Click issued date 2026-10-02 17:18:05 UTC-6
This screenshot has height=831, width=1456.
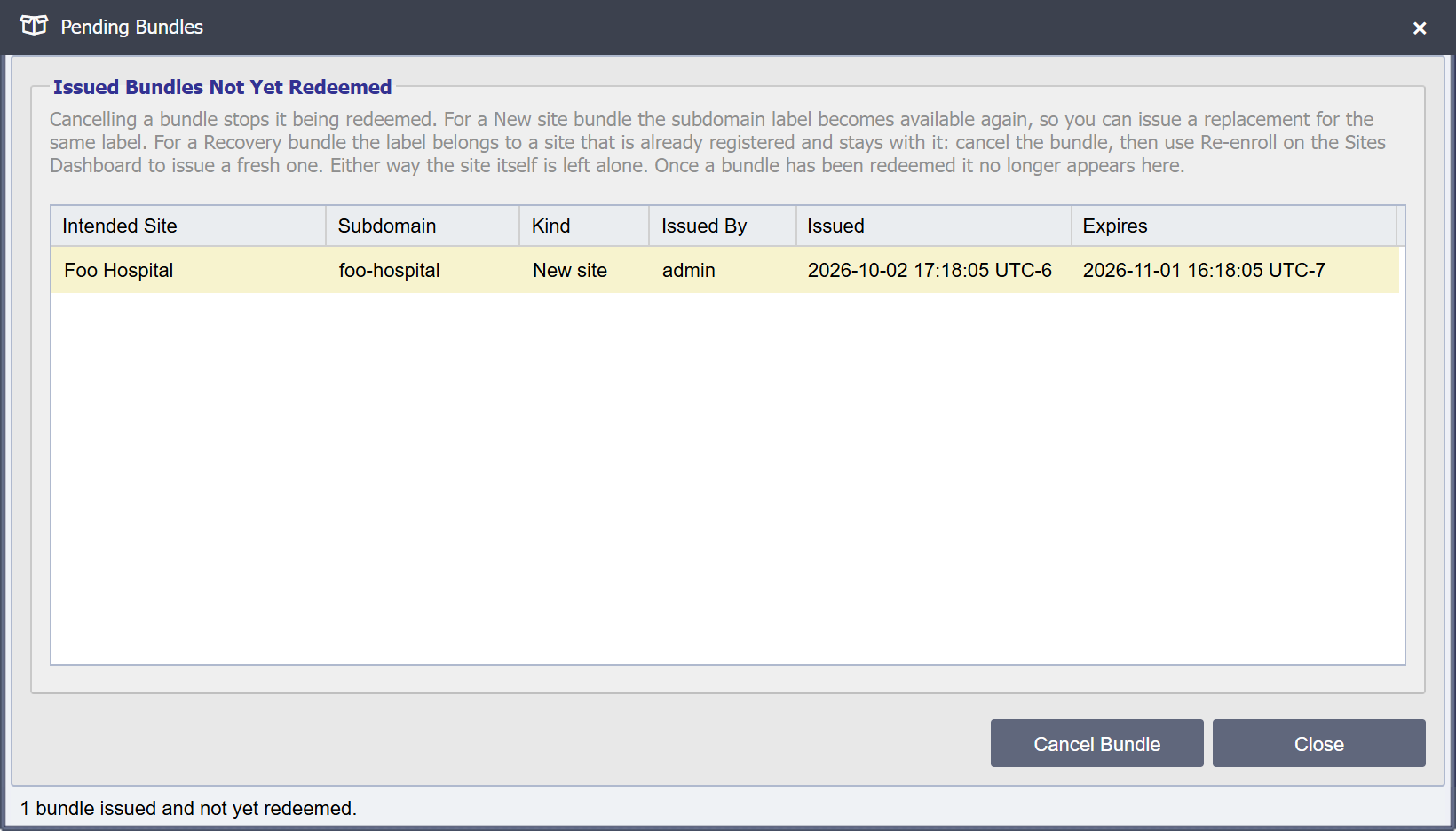point(930,270)
